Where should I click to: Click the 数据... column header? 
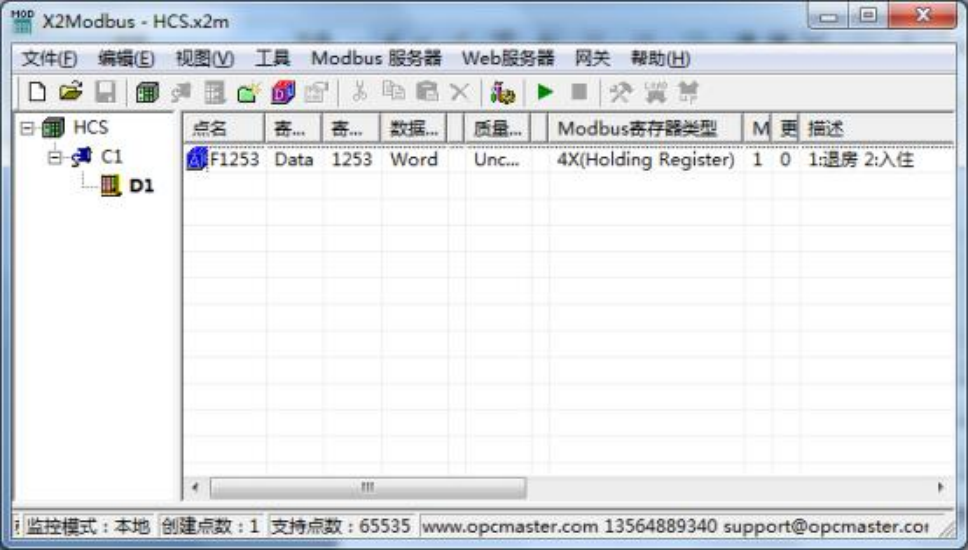click(x=413, y=128)
